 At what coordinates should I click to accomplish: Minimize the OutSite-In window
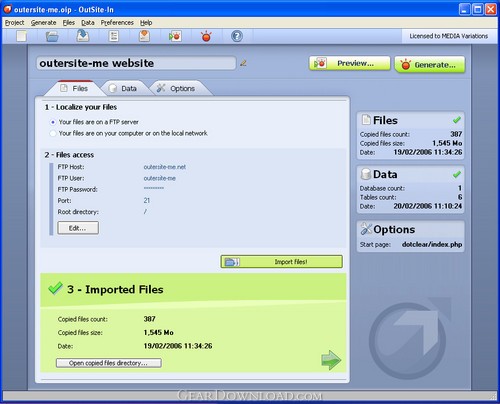pos(465,9)
